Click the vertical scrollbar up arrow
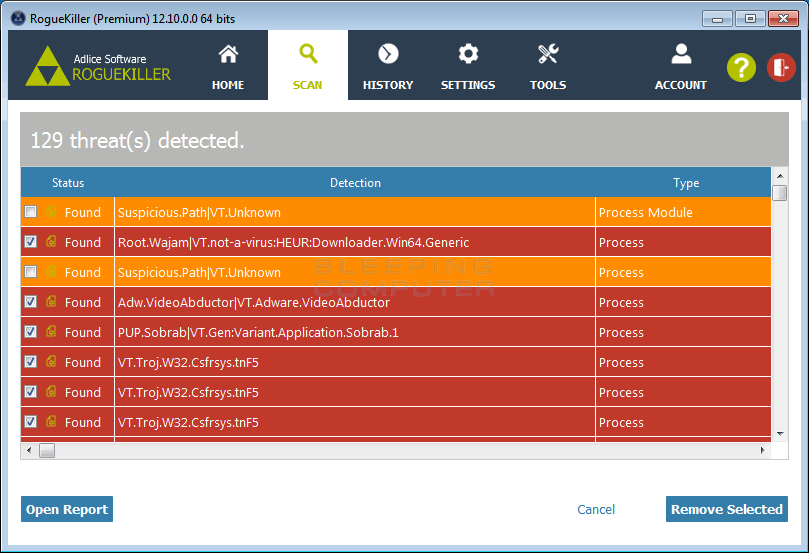Viewport: 809px width, 553px height. click(x=780, y=175)
